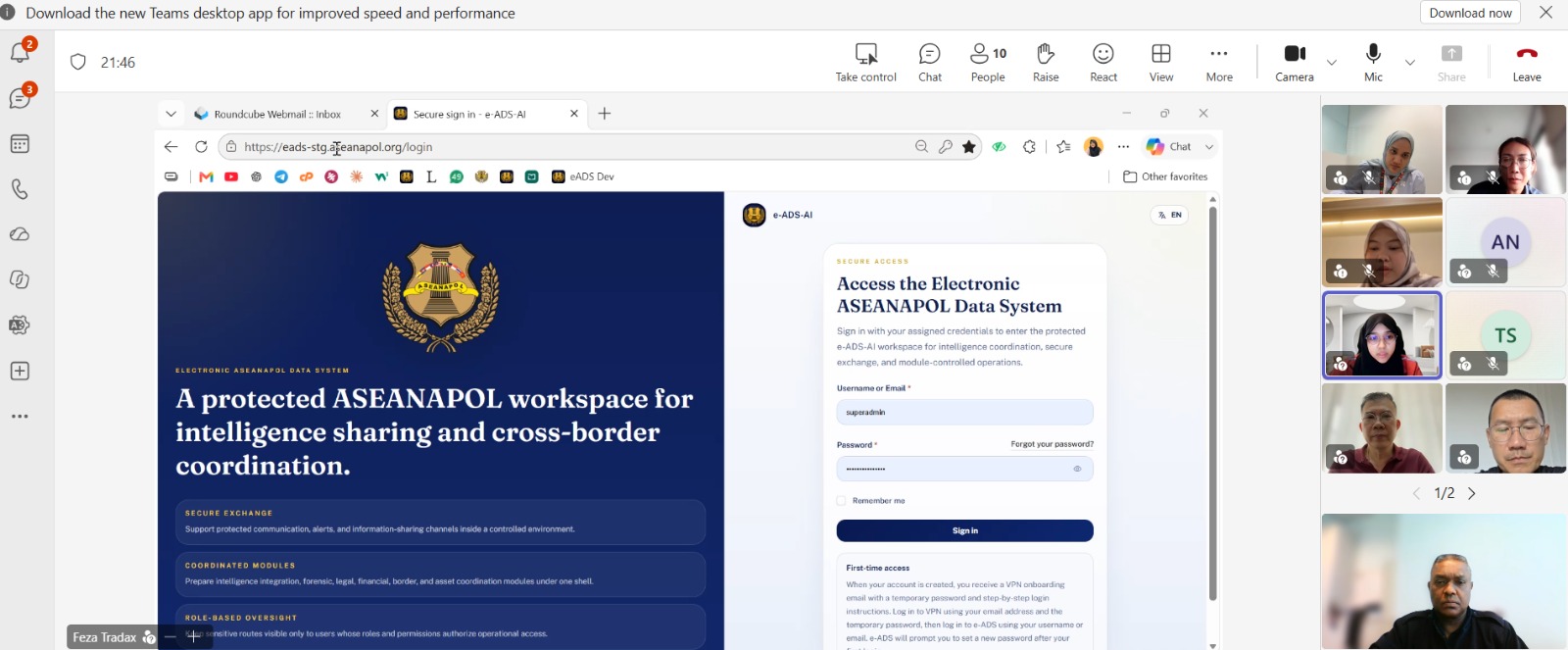Viewport: 1568px width, 650px height.
Task: Open the Calls phone icon in sidebar
Action: [x=20, y=189]
